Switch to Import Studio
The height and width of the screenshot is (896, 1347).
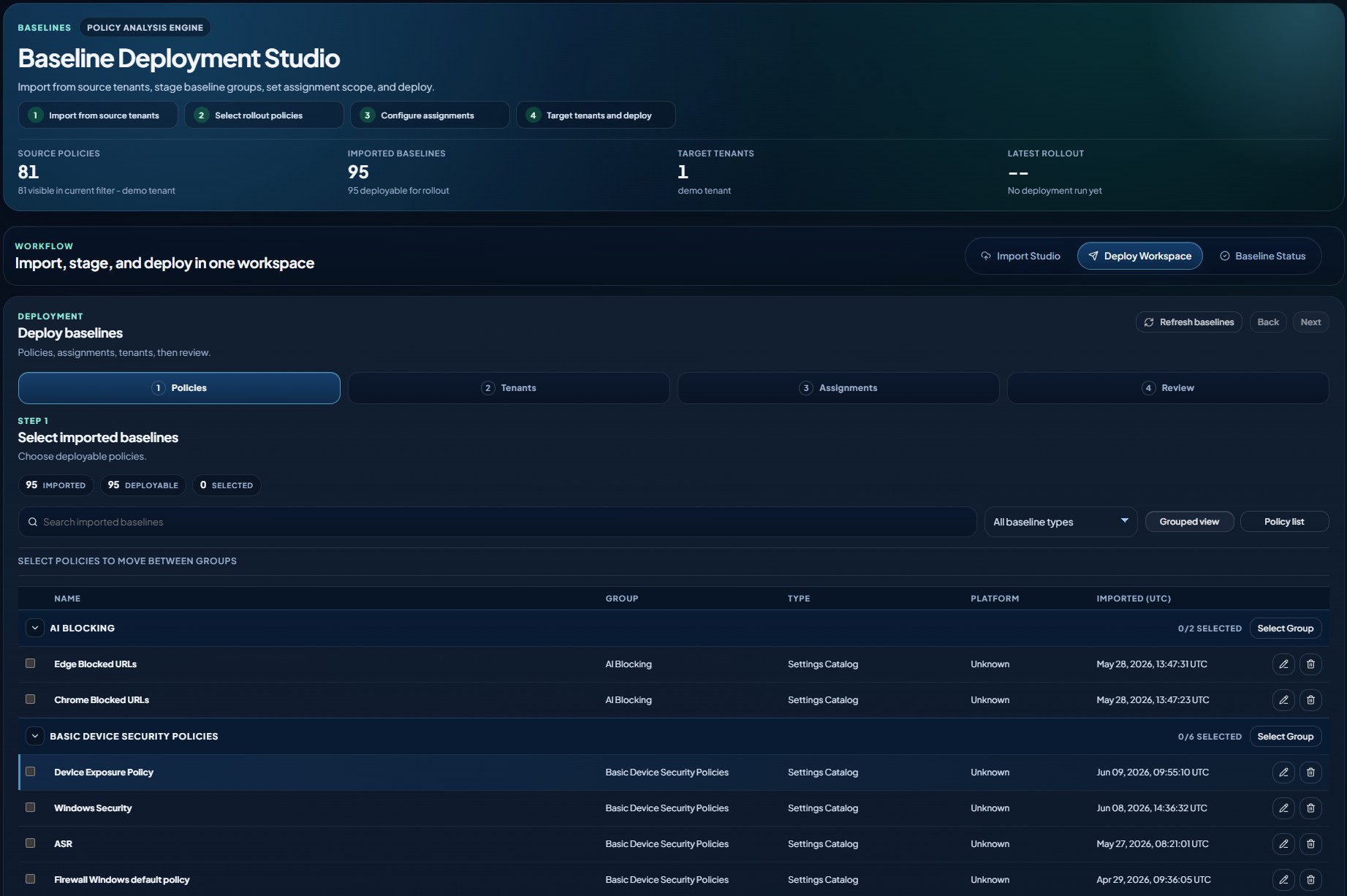[1020, 257]
